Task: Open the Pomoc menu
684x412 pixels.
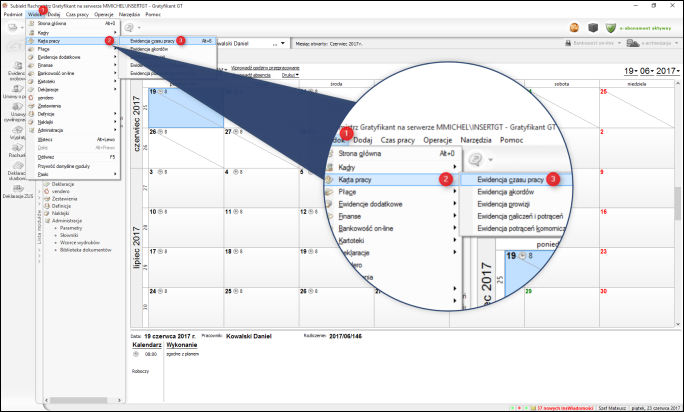Action: (153, 14)
